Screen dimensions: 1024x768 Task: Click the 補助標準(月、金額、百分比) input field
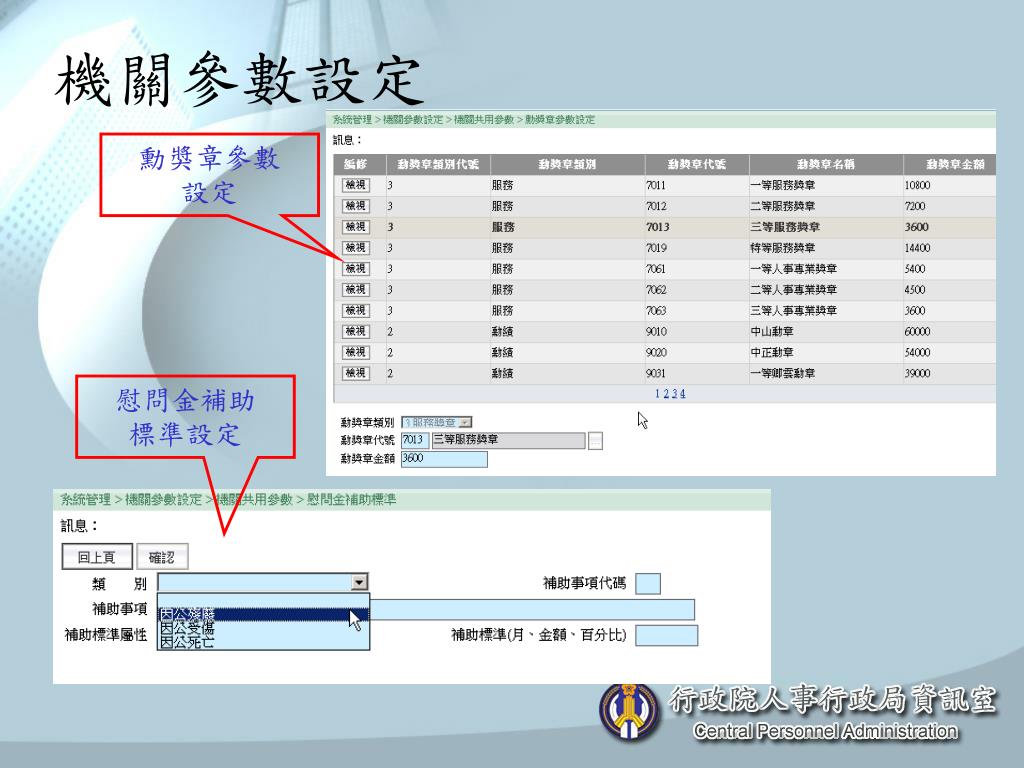tap(667, 635)
